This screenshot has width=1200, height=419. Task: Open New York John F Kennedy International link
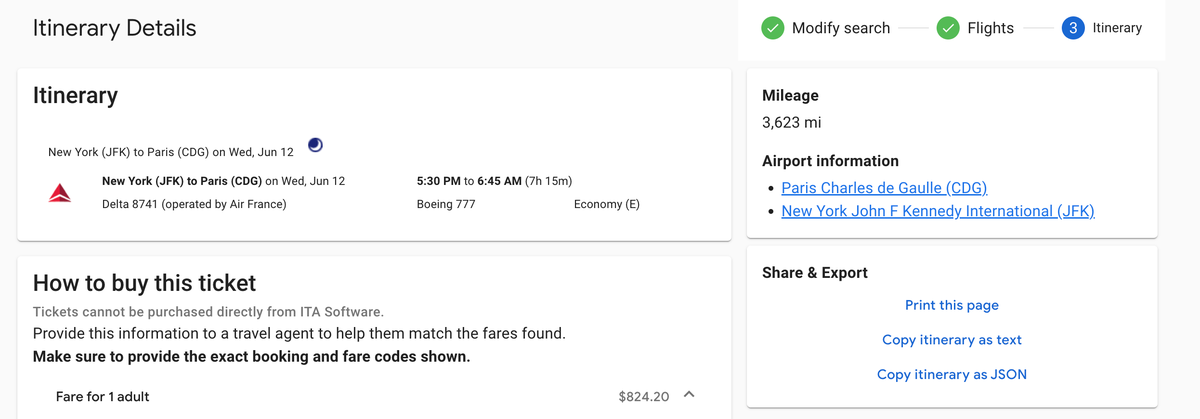tap(938, 211)
